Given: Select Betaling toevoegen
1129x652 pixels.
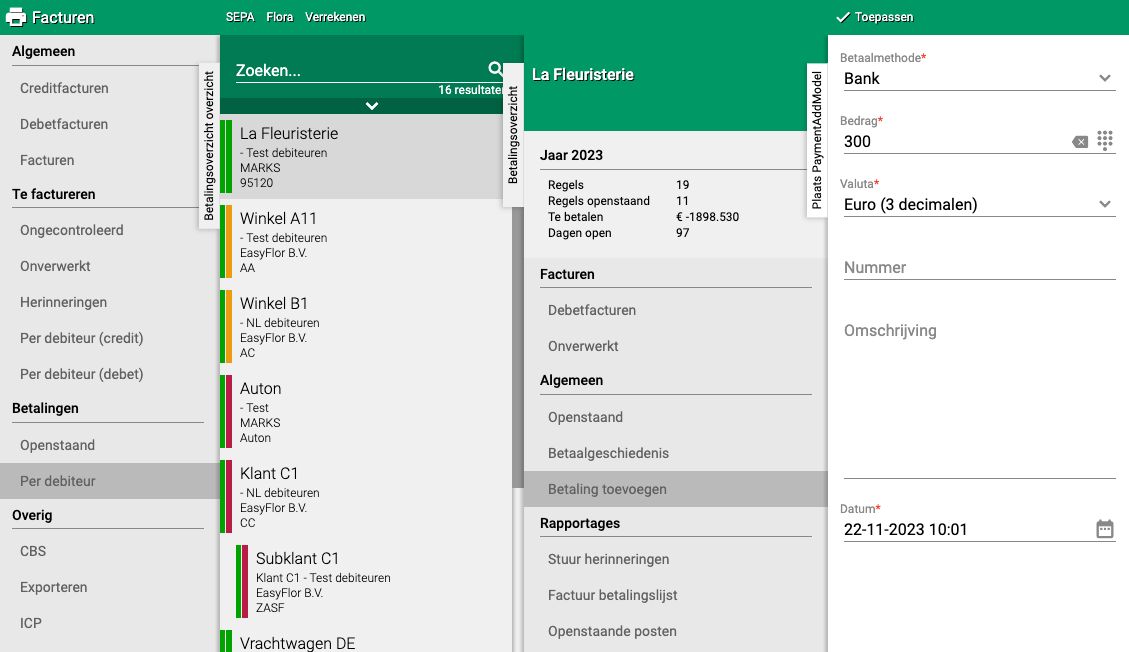Looking at the screenshot, I should click(x=675, y=489).
